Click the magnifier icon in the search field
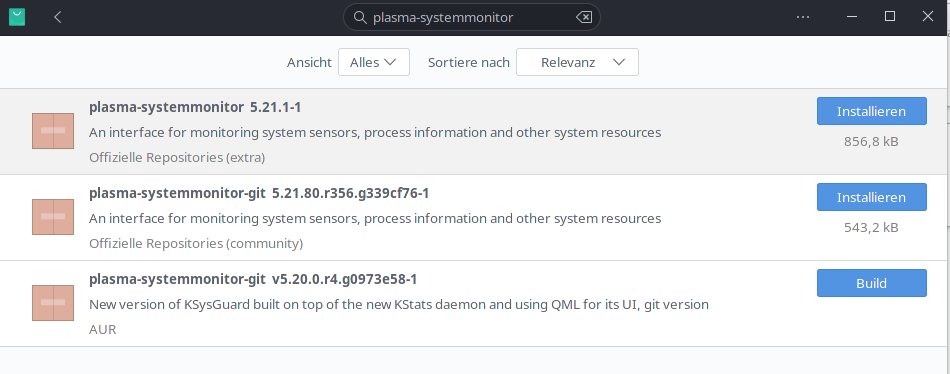The height and width of the screenshot is (374, 950). pos(360,18)
